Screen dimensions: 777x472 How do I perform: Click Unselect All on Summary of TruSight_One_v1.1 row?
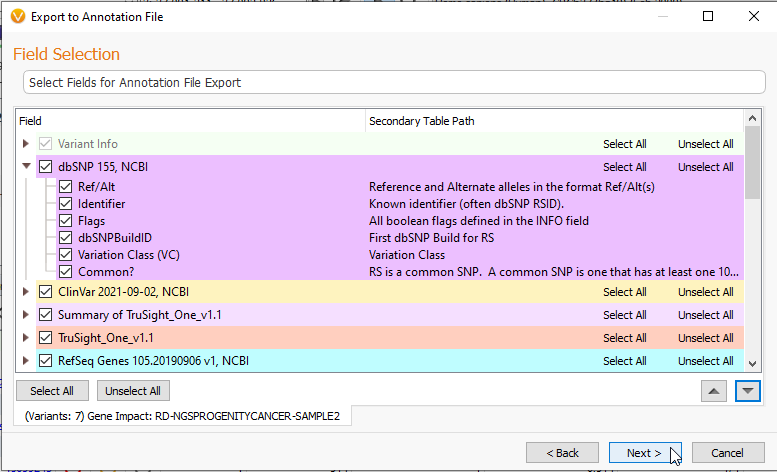click(x=706, y=315)
